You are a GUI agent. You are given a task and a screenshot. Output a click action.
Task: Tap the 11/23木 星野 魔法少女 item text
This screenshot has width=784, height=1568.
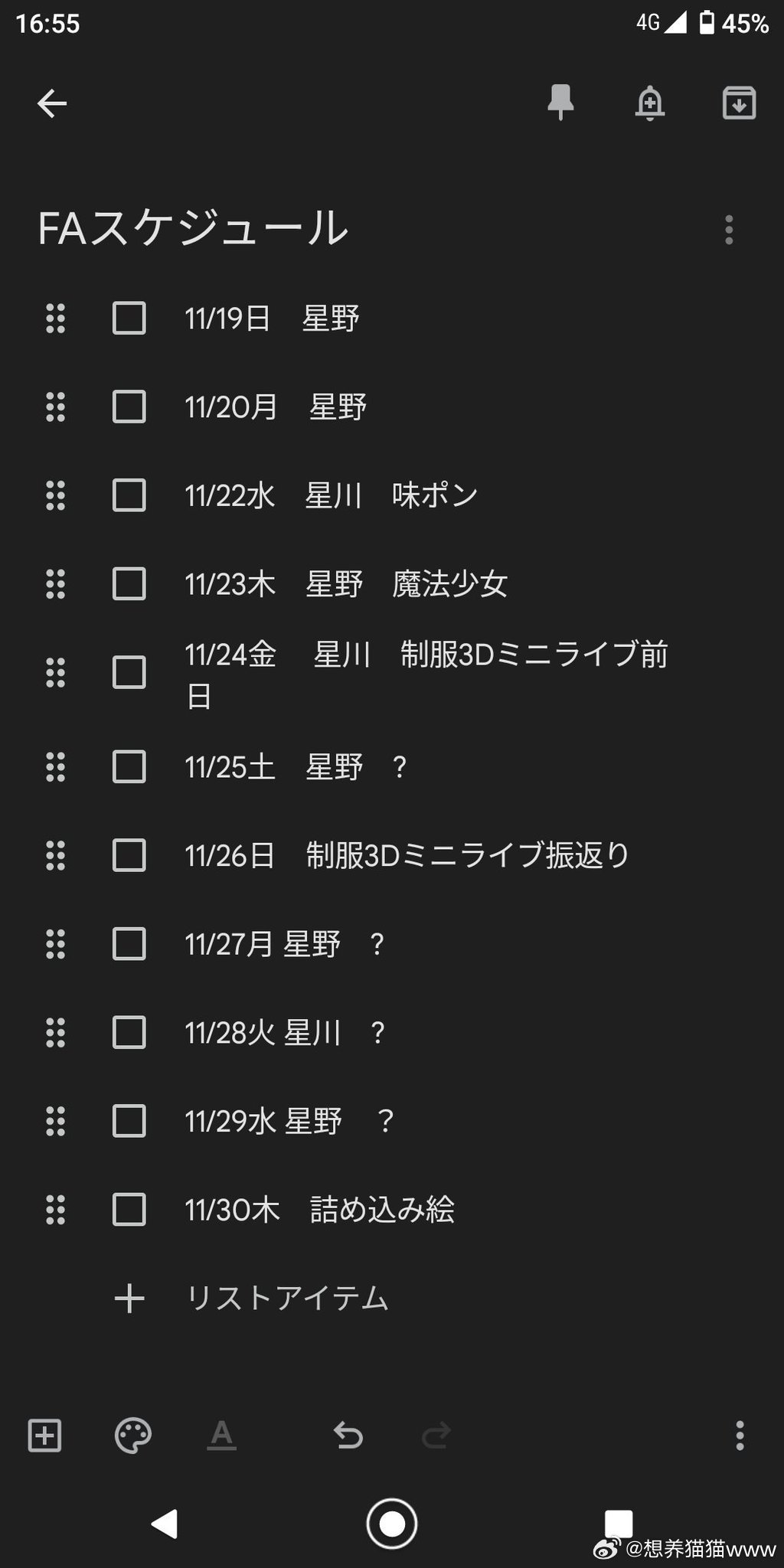click(346, 584)
